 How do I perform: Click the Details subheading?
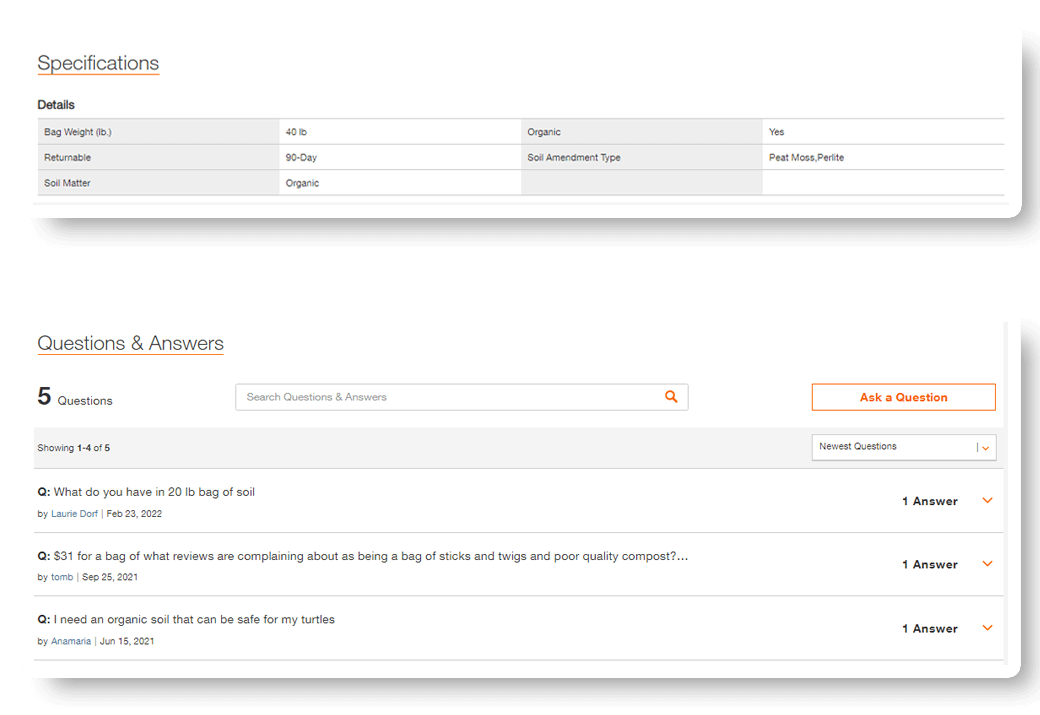56,105
